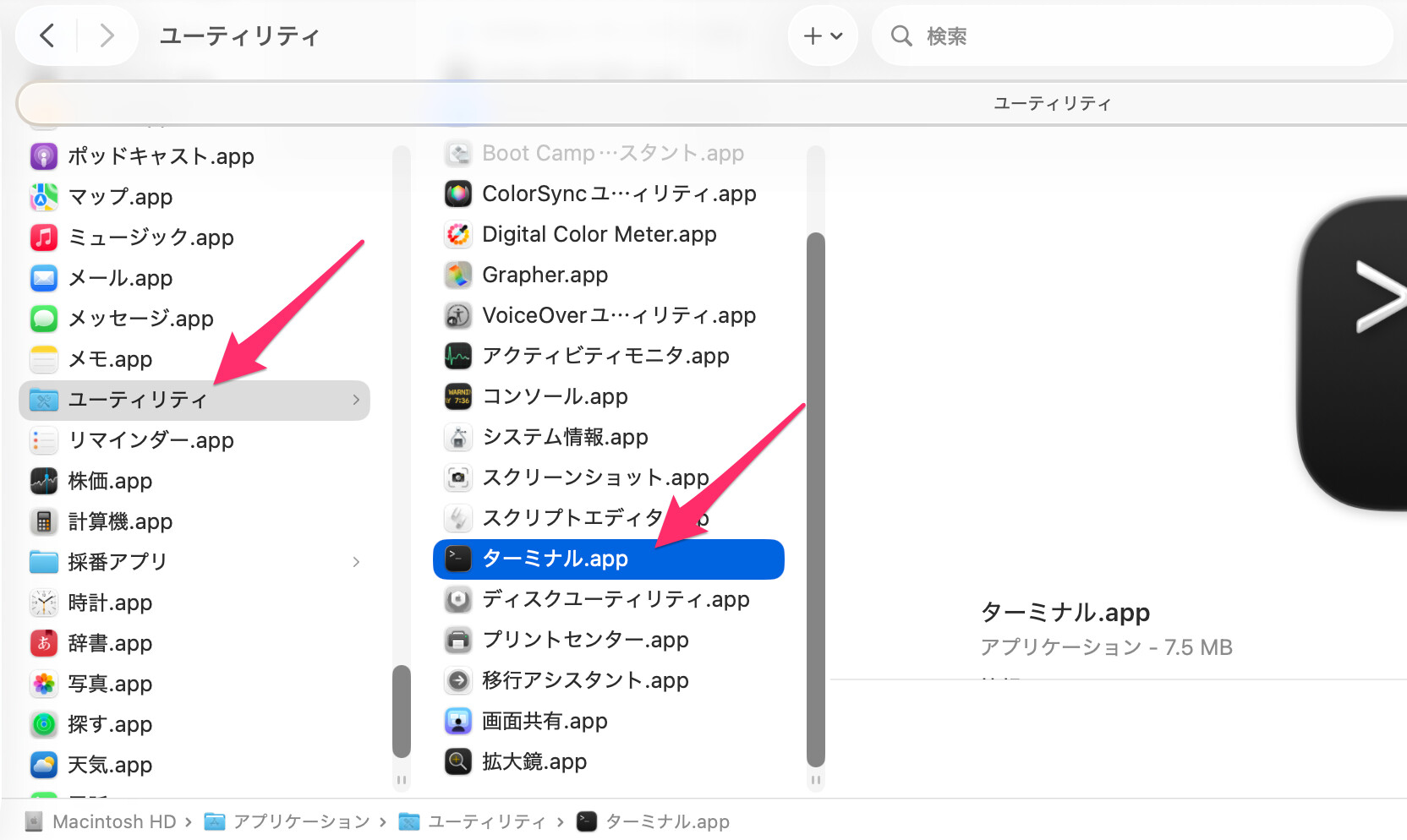Select the ディスクユーティリティ.app icon
1407x840 pixels.
(458, 599)
